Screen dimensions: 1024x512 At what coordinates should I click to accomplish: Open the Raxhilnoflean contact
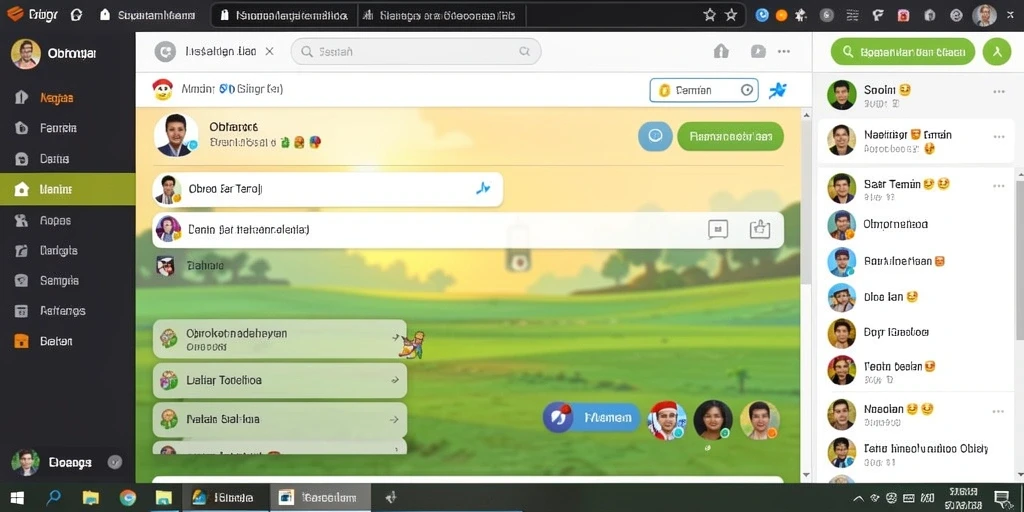click(914, 261)
